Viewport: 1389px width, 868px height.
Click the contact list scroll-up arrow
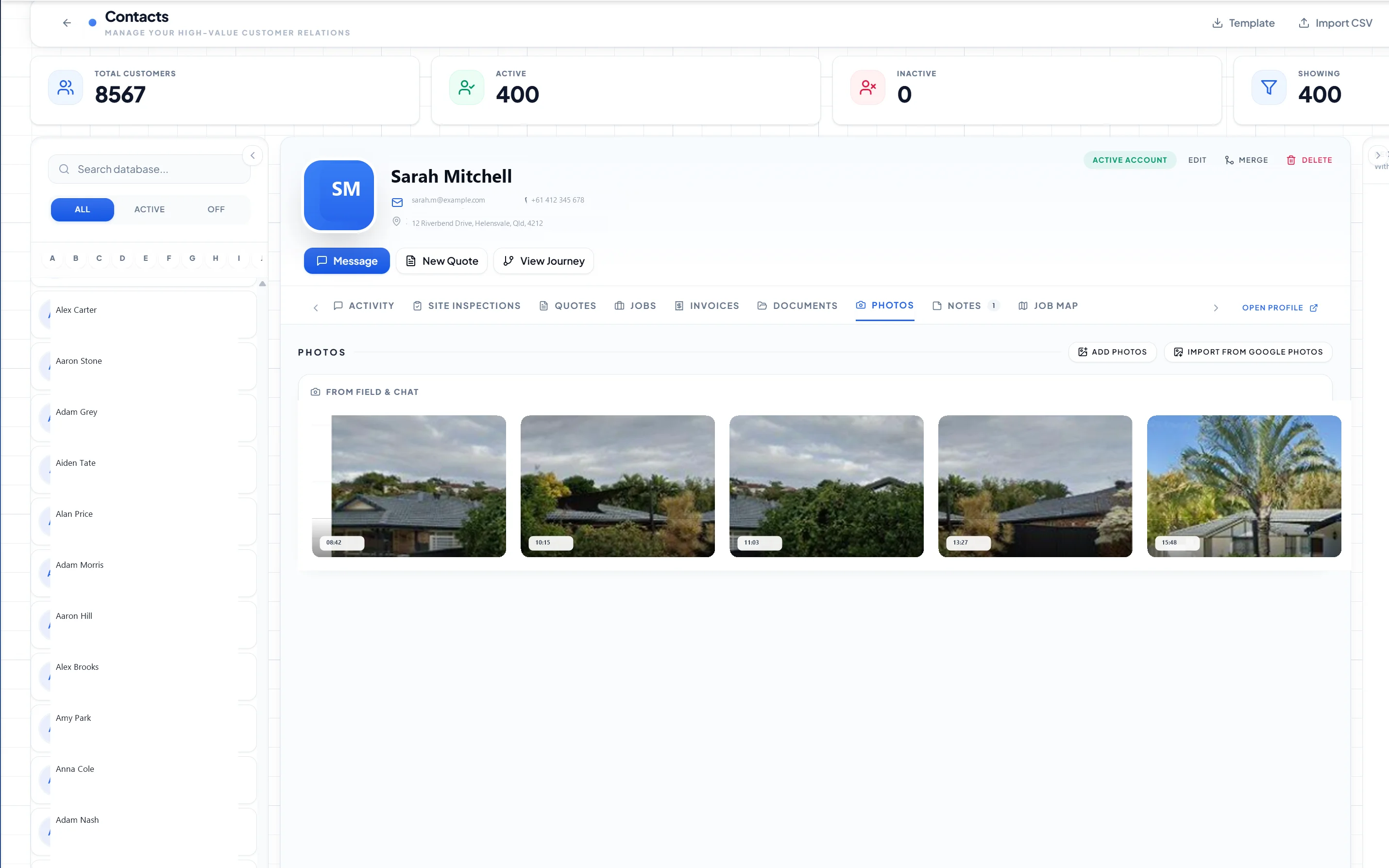[262, 284]
